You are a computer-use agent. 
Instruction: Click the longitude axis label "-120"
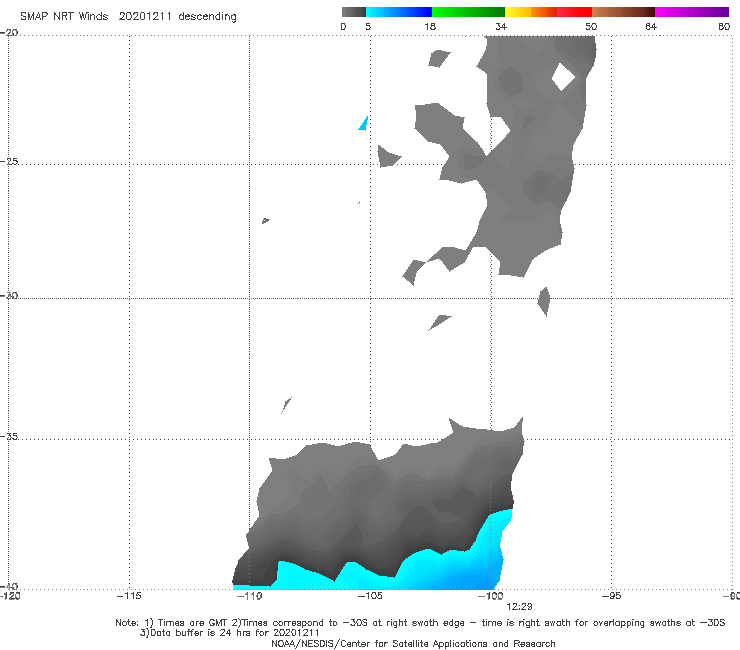(10, 596)
